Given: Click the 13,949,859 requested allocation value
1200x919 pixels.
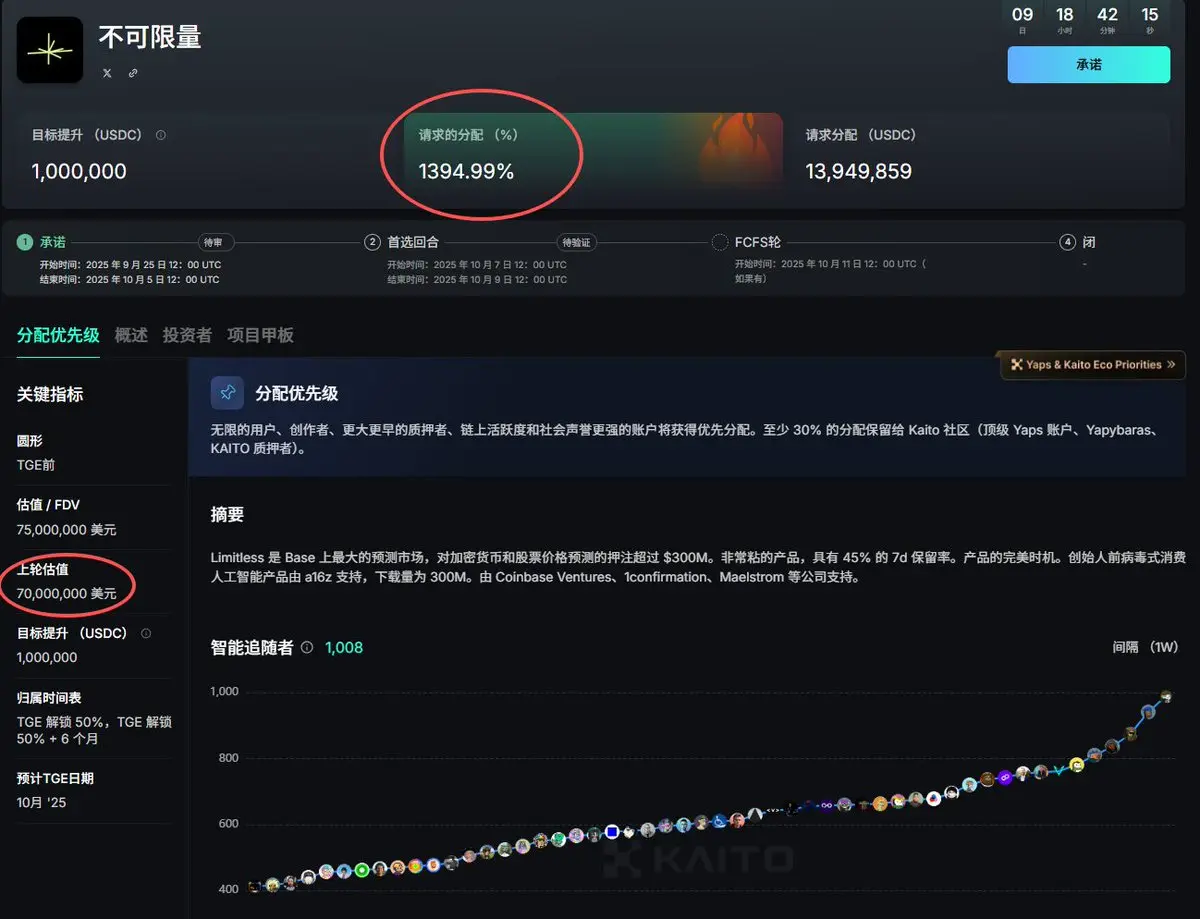Looking at the screenshot, I should [859, 172].
